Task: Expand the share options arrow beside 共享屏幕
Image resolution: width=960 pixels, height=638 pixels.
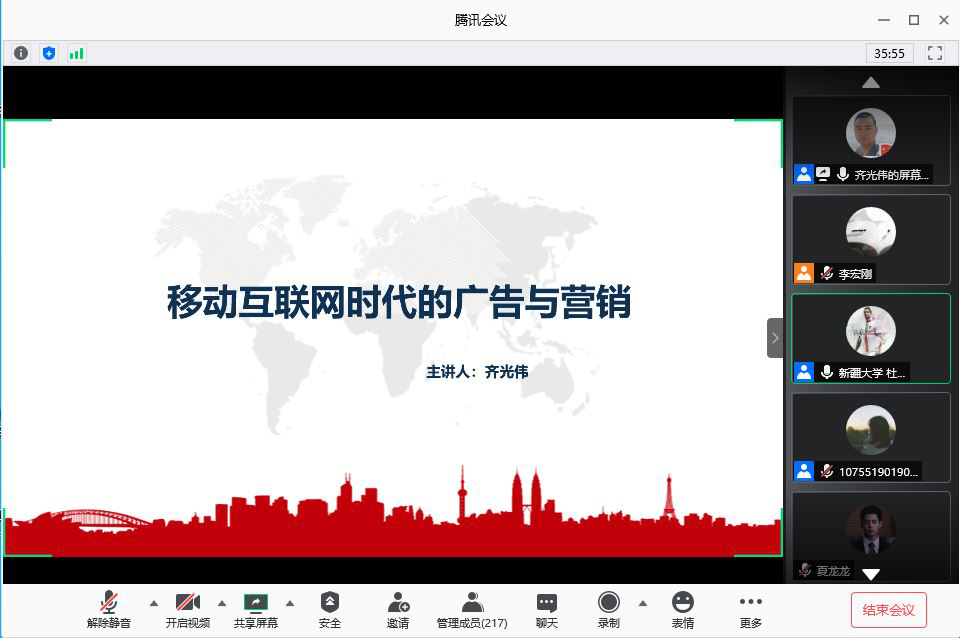Action: pyautogui.click(x=290, y=603)
